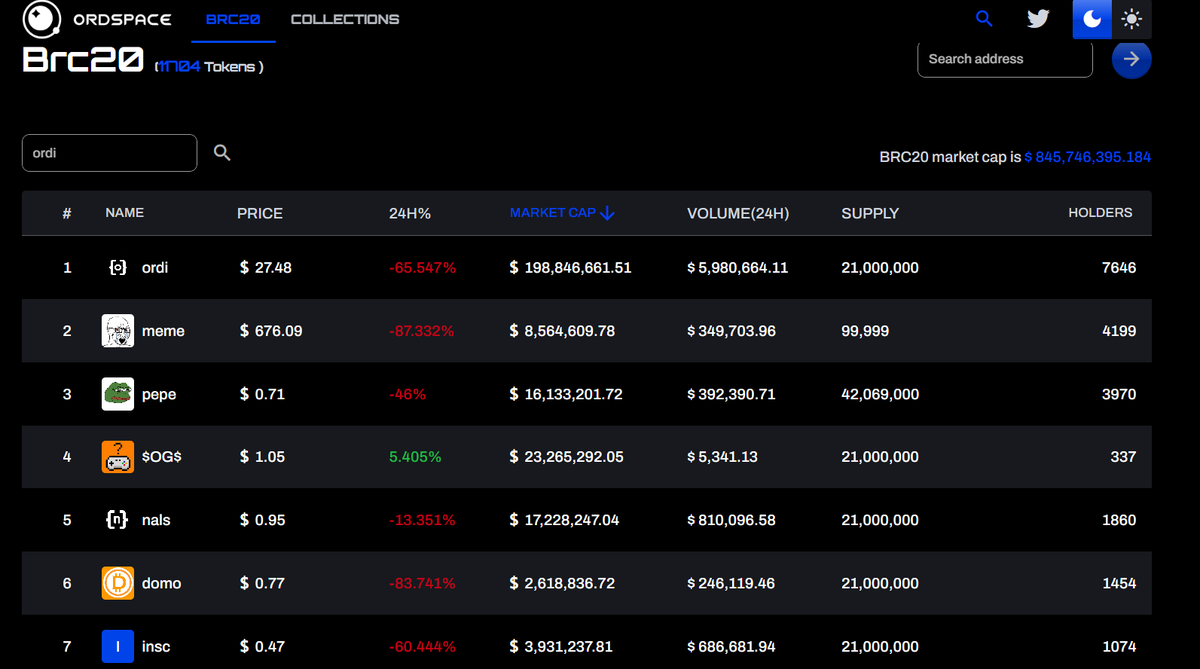Screen dimensions: 1200x669
Task: Open the meme token name
Action: point(163,331)
